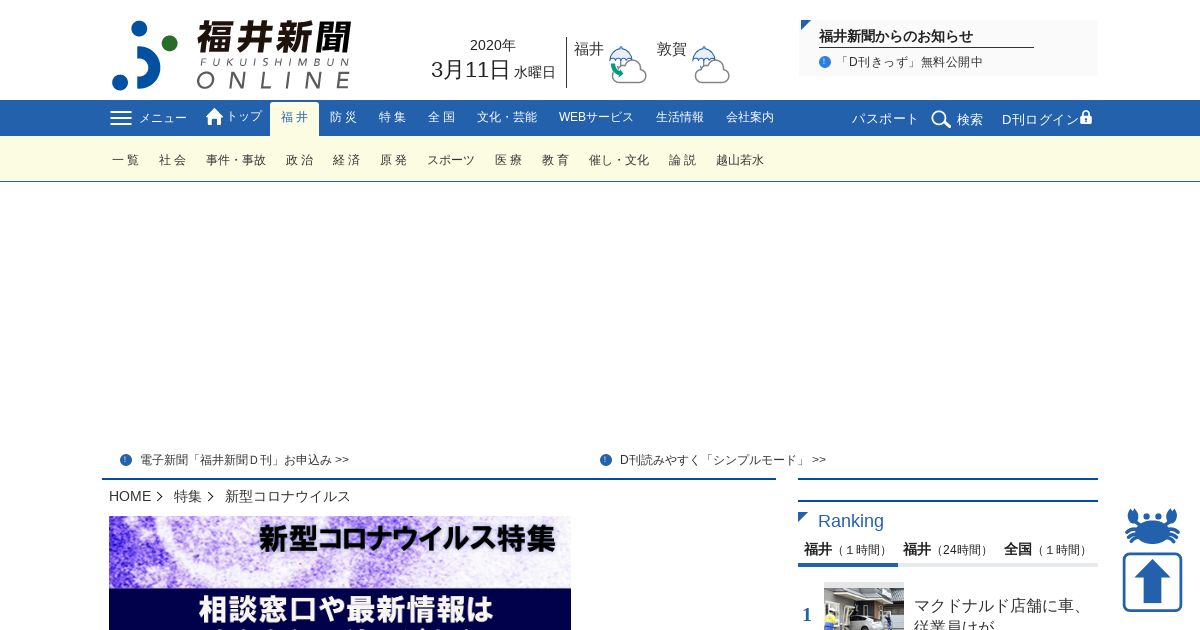Image resolution: width=1200 pixels, height=630 pixels.
Task: Click HOME in the breadcrumb
Action: pyautogui.click(x=130, y=496)
